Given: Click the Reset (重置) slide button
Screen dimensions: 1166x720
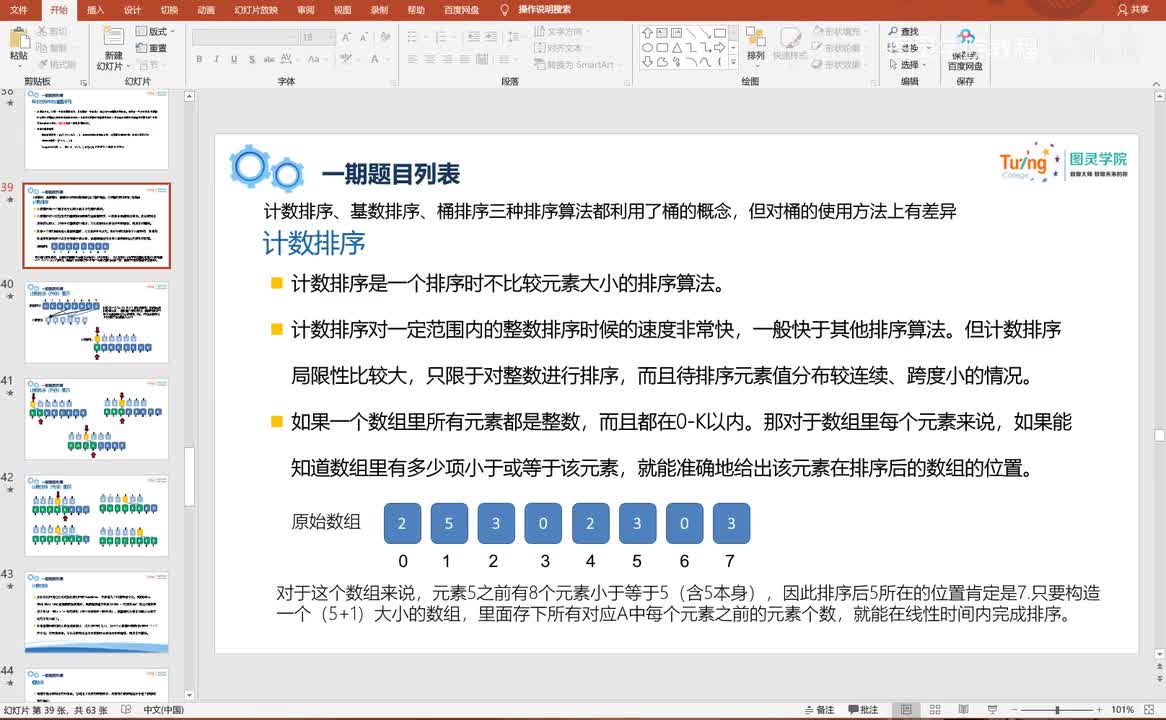Looking at the screenshot, I should coord(152,48).
